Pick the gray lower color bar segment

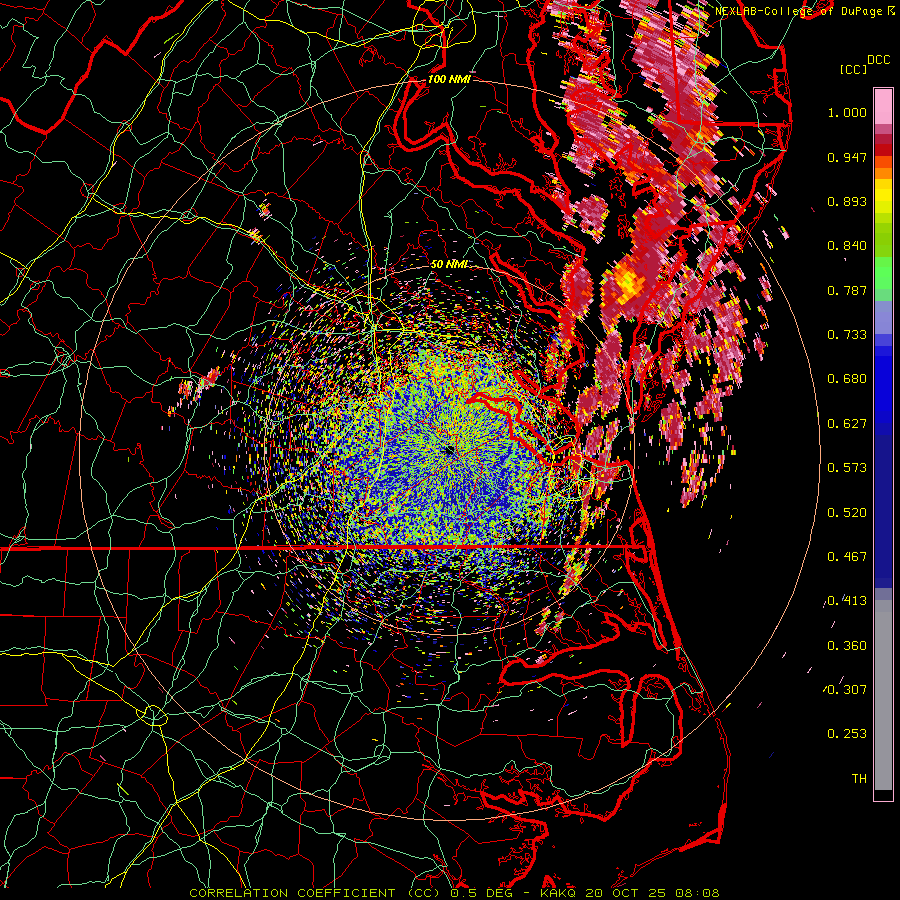point(883,700)
